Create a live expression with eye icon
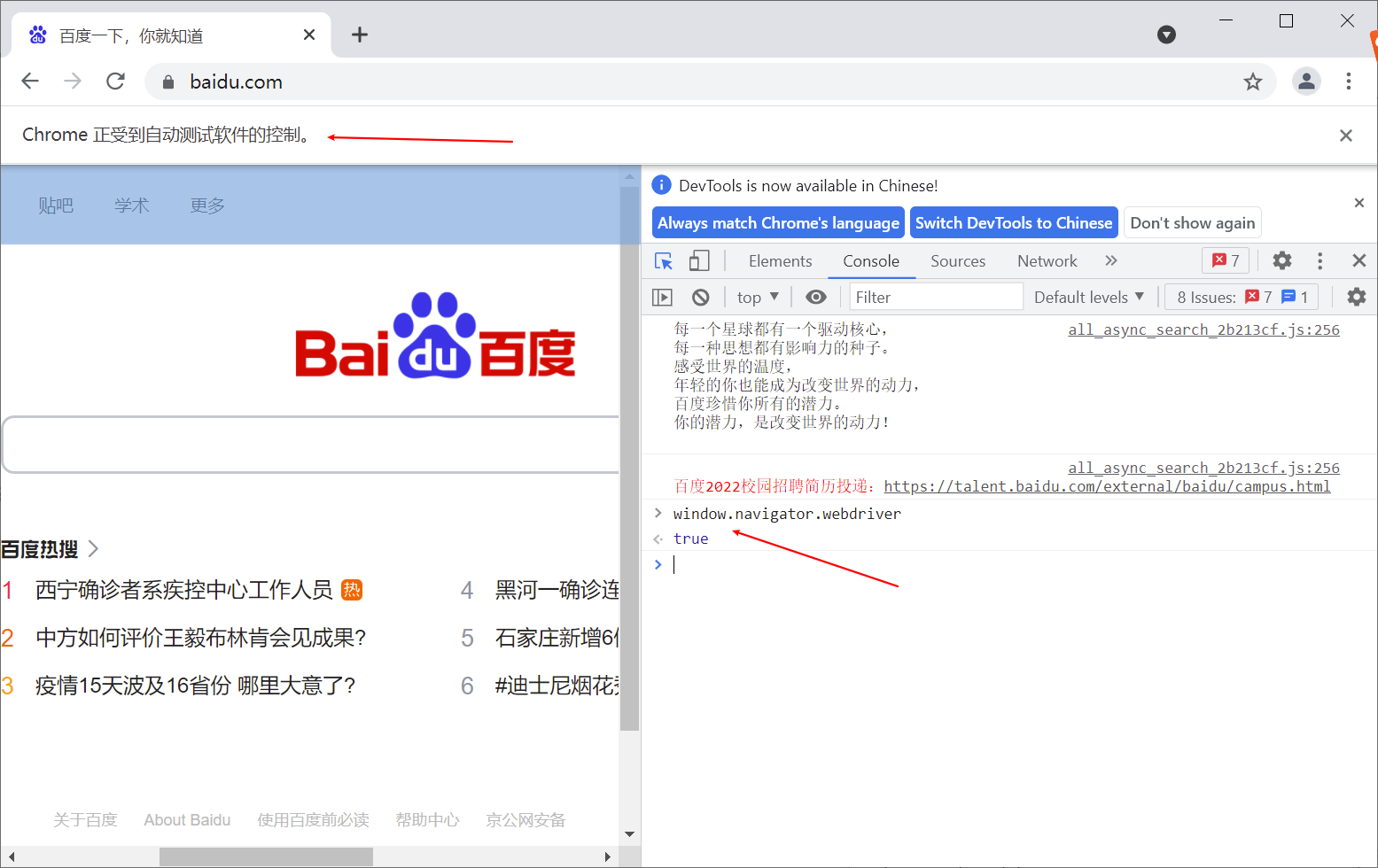1378x868 pixels. click(815, 297)
